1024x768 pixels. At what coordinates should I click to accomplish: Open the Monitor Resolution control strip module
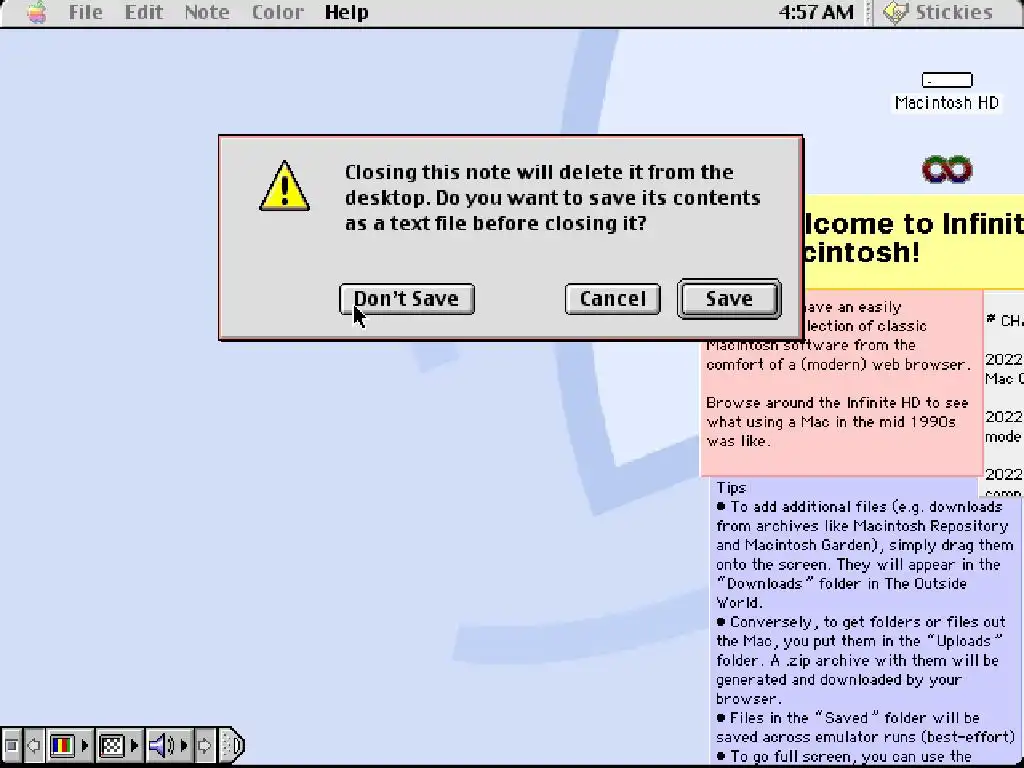112,745
